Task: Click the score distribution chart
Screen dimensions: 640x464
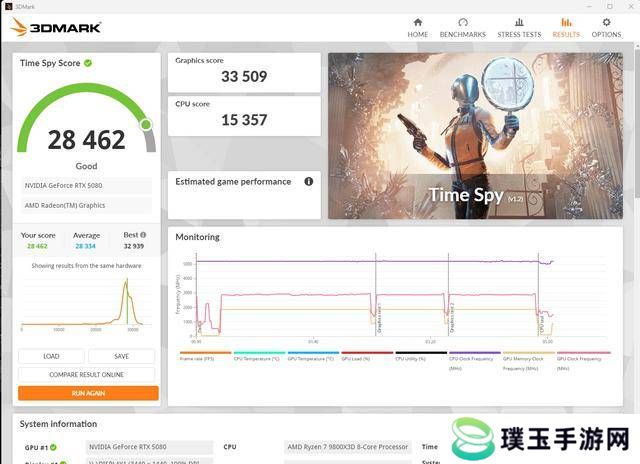Action: tap(86, 304)
